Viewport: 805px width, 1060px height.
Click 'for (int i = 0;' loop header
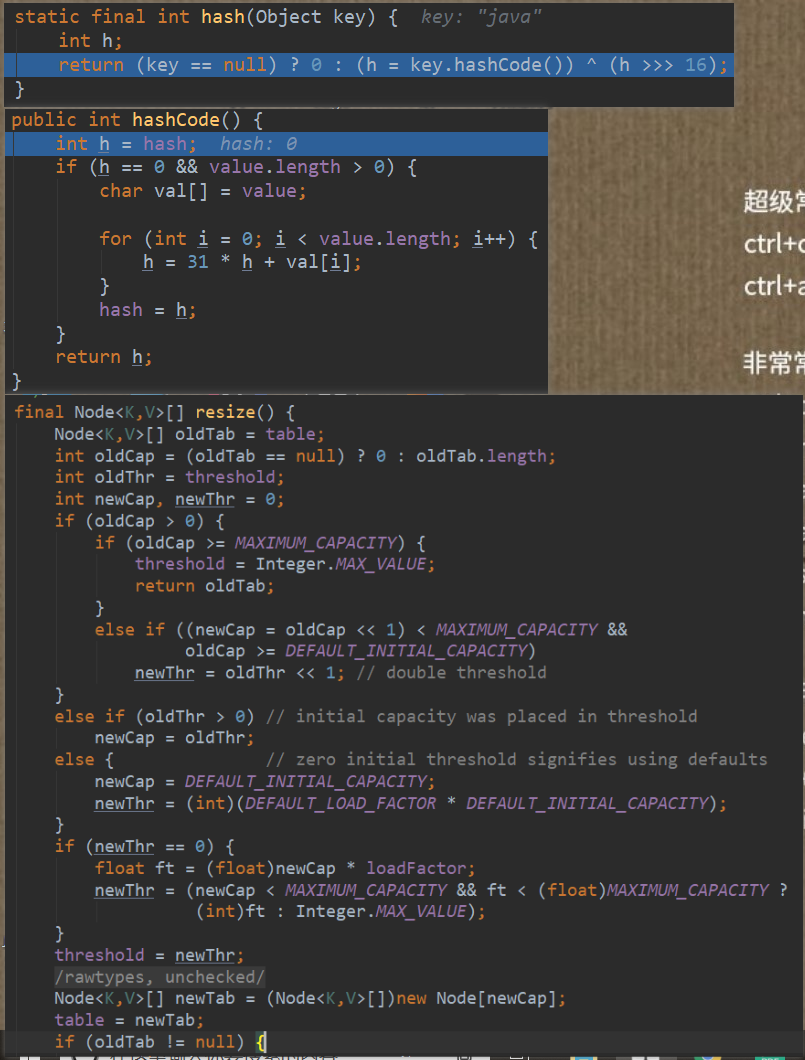pos(318,239)
